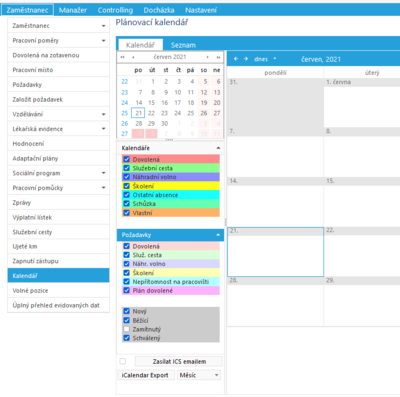Open the dropdown arrow next to dnes

pos(275,59)
